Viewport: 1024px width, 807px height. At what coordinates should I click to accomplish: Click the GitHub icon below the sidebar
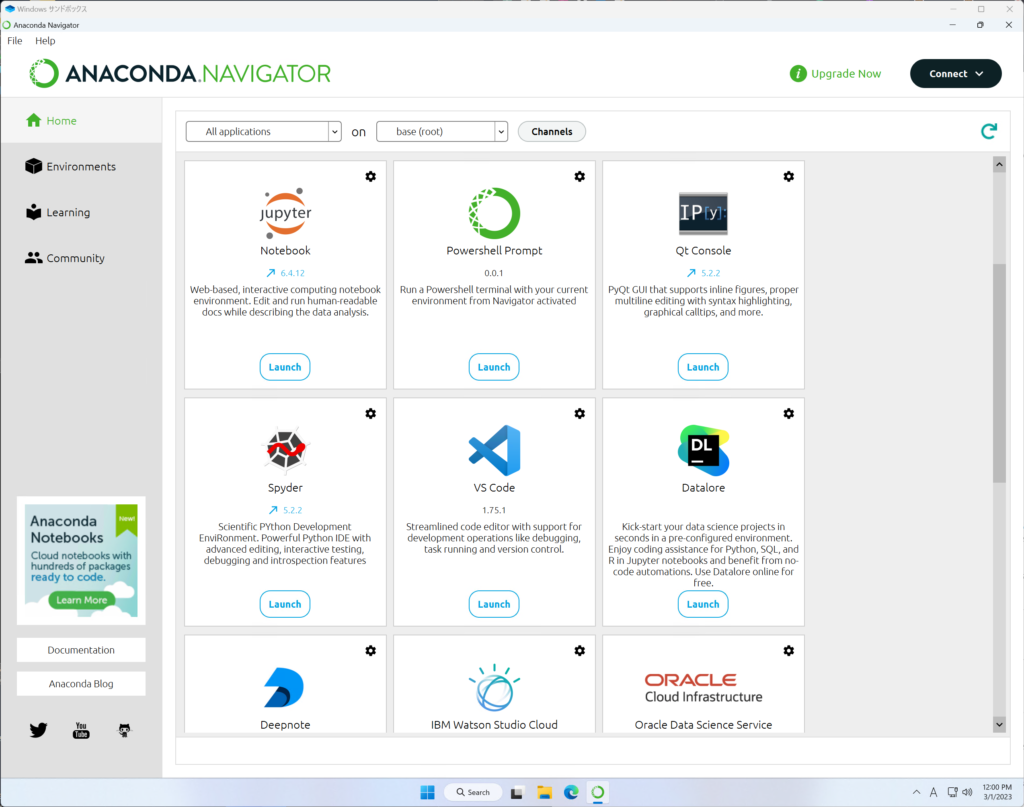pos(123,730)
